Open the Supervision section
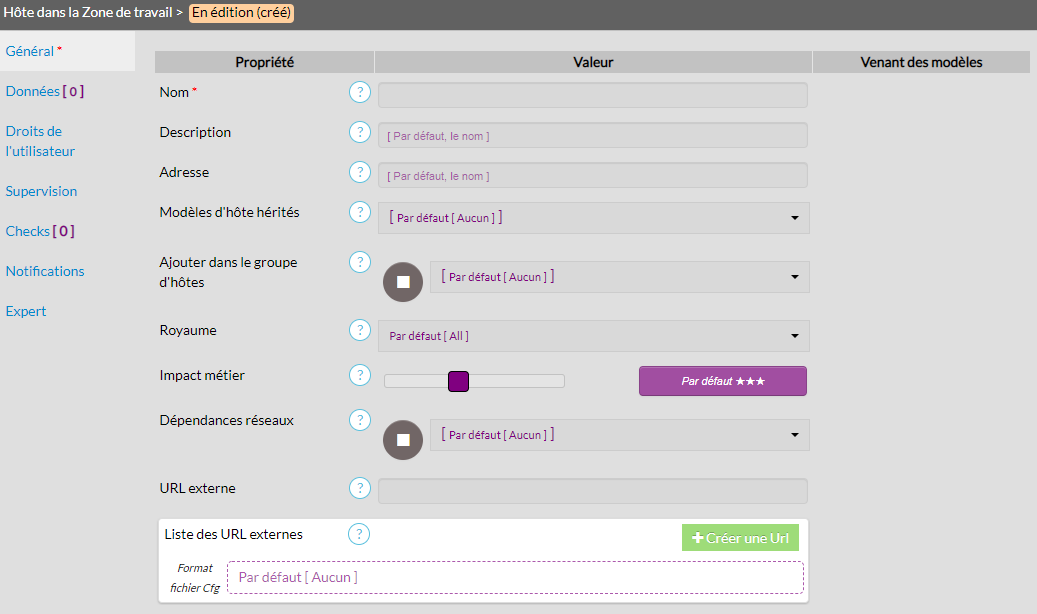1037x614 pixels. 41,191
